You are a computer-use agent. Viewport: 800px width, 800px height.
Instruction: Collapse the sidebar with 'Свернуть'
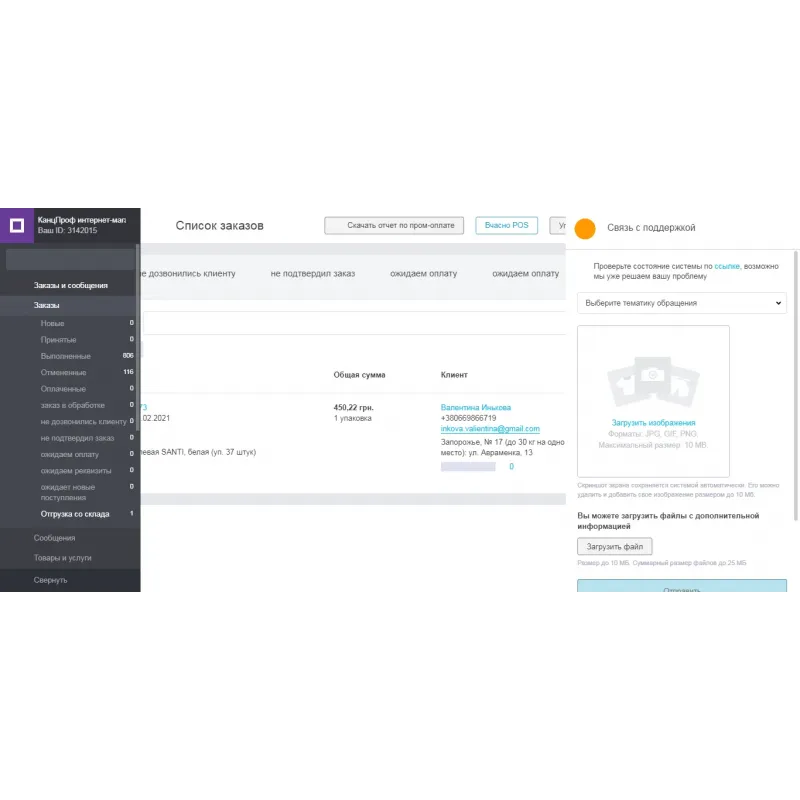coord(50,580)
